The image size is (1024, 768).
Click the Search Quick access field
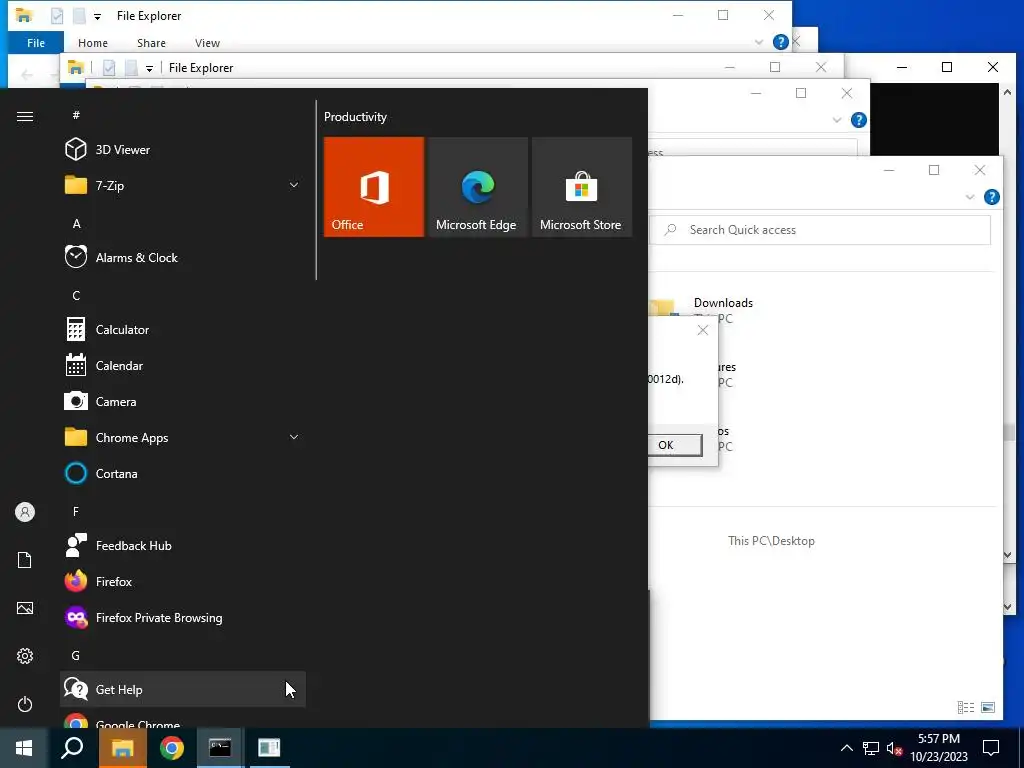(x=820, y=230)
